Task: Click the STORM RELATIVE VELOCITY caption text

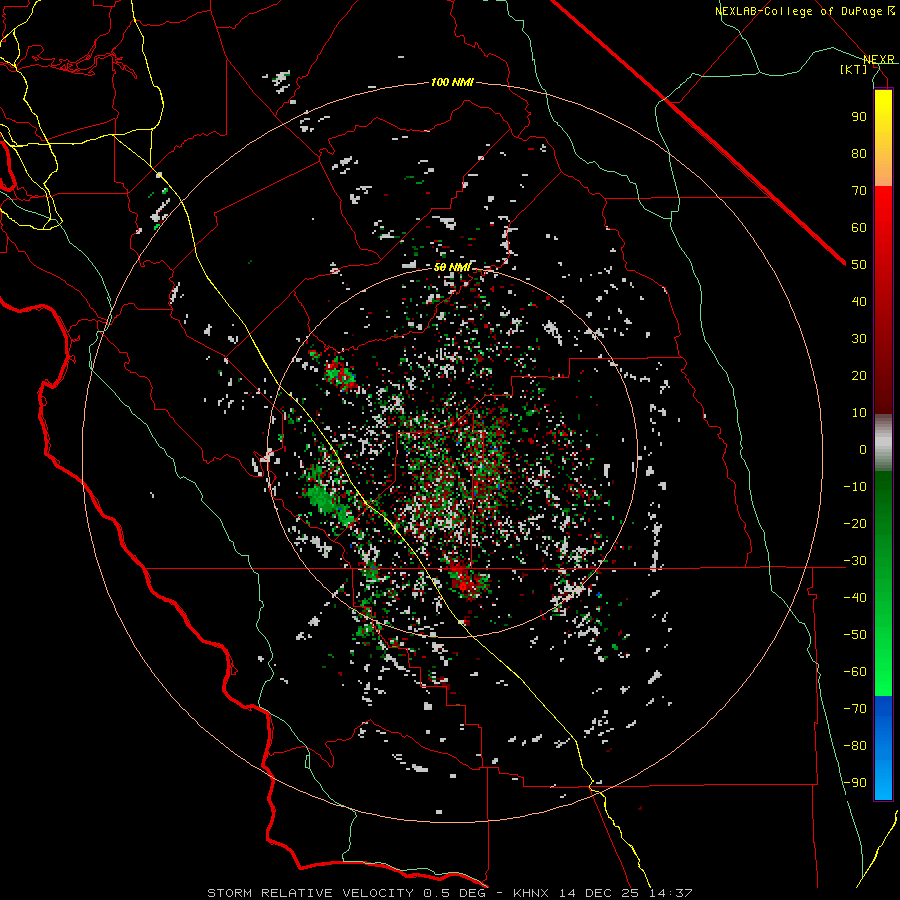Action: click(x=310, y=893)
